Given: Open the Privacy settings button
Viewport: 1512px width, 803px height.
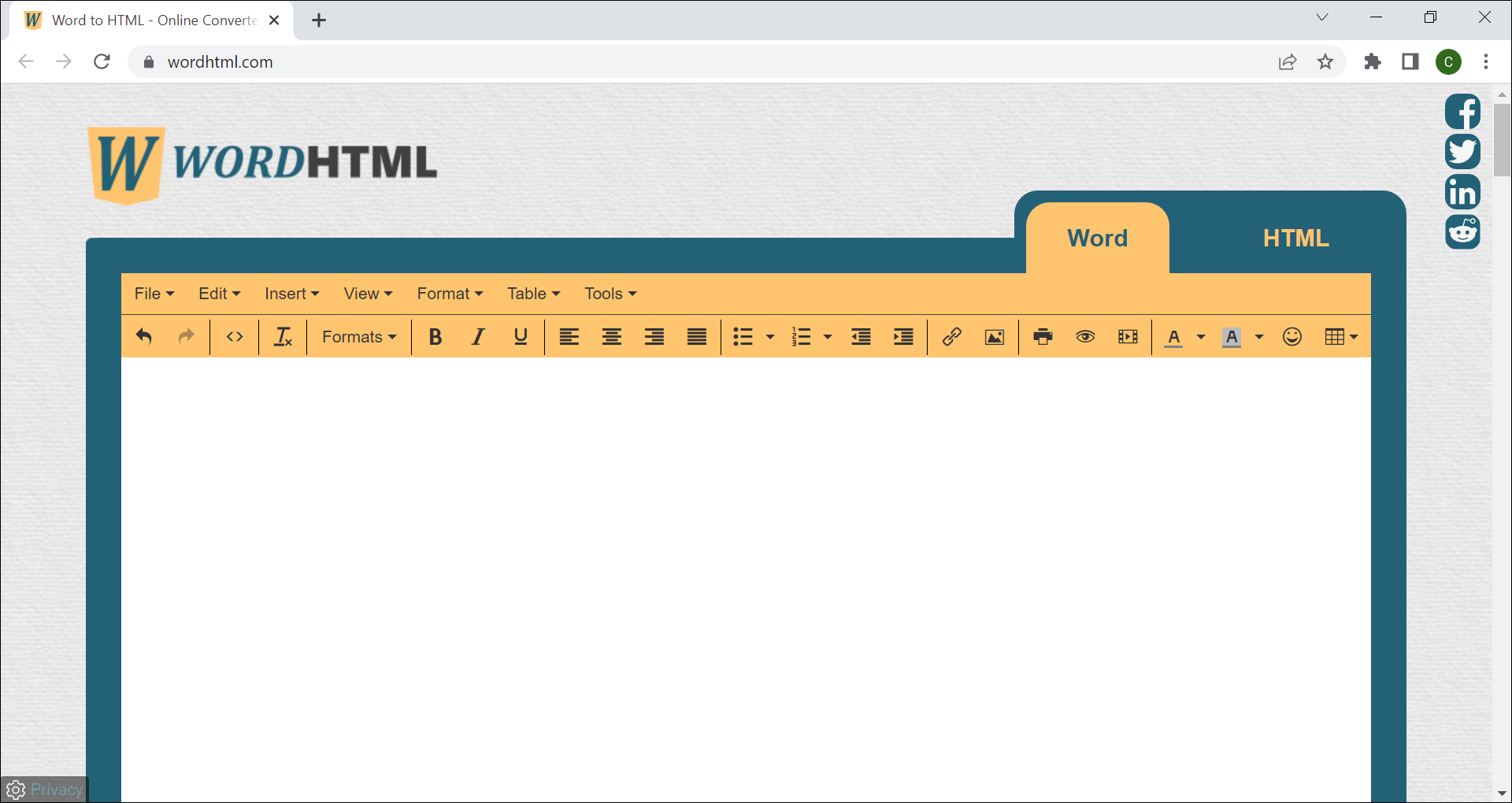Looking at the screenshot, I should click(x=44, y=790).
